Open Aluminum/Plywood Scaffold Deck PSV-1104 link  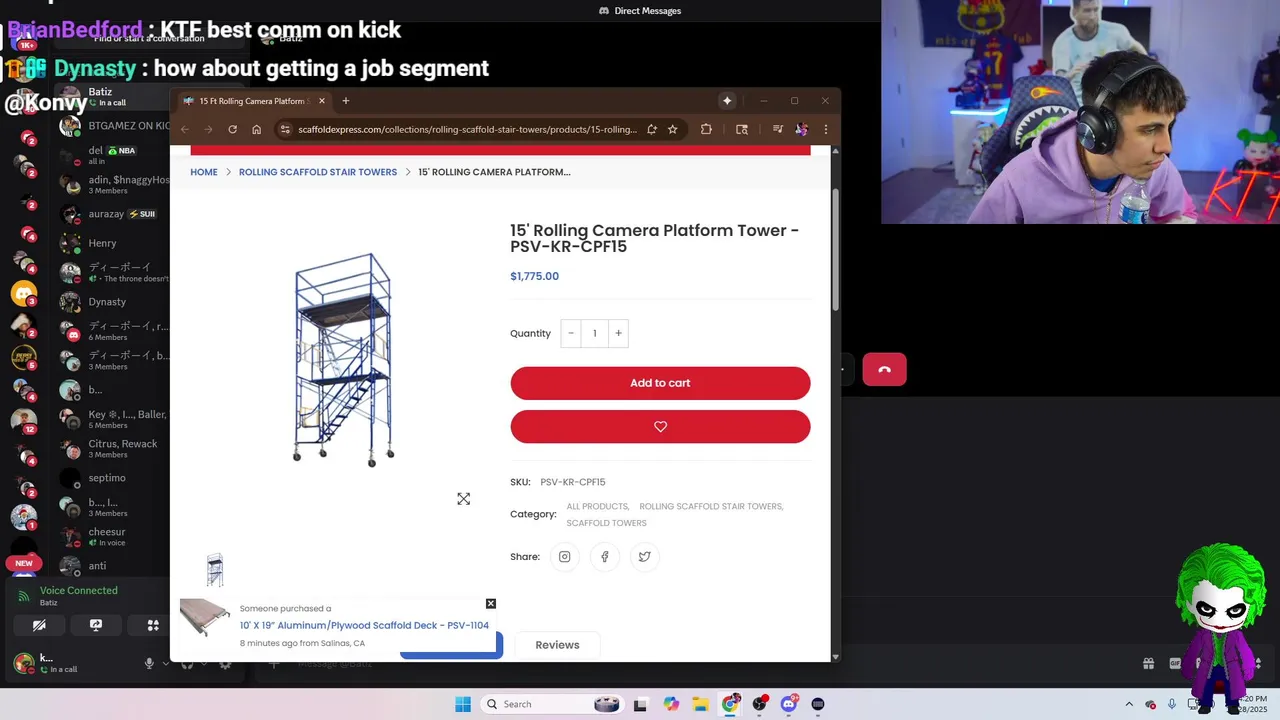click(364, 626)
